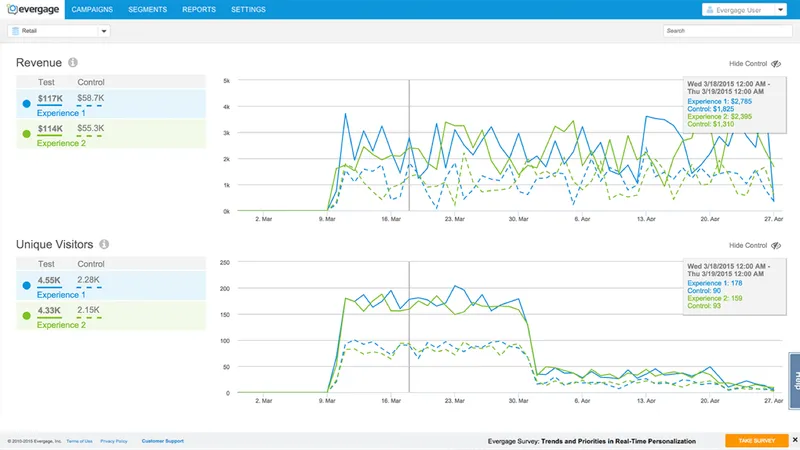Open the Settings menu
800x450 pixels.
[x=248, y=9]
